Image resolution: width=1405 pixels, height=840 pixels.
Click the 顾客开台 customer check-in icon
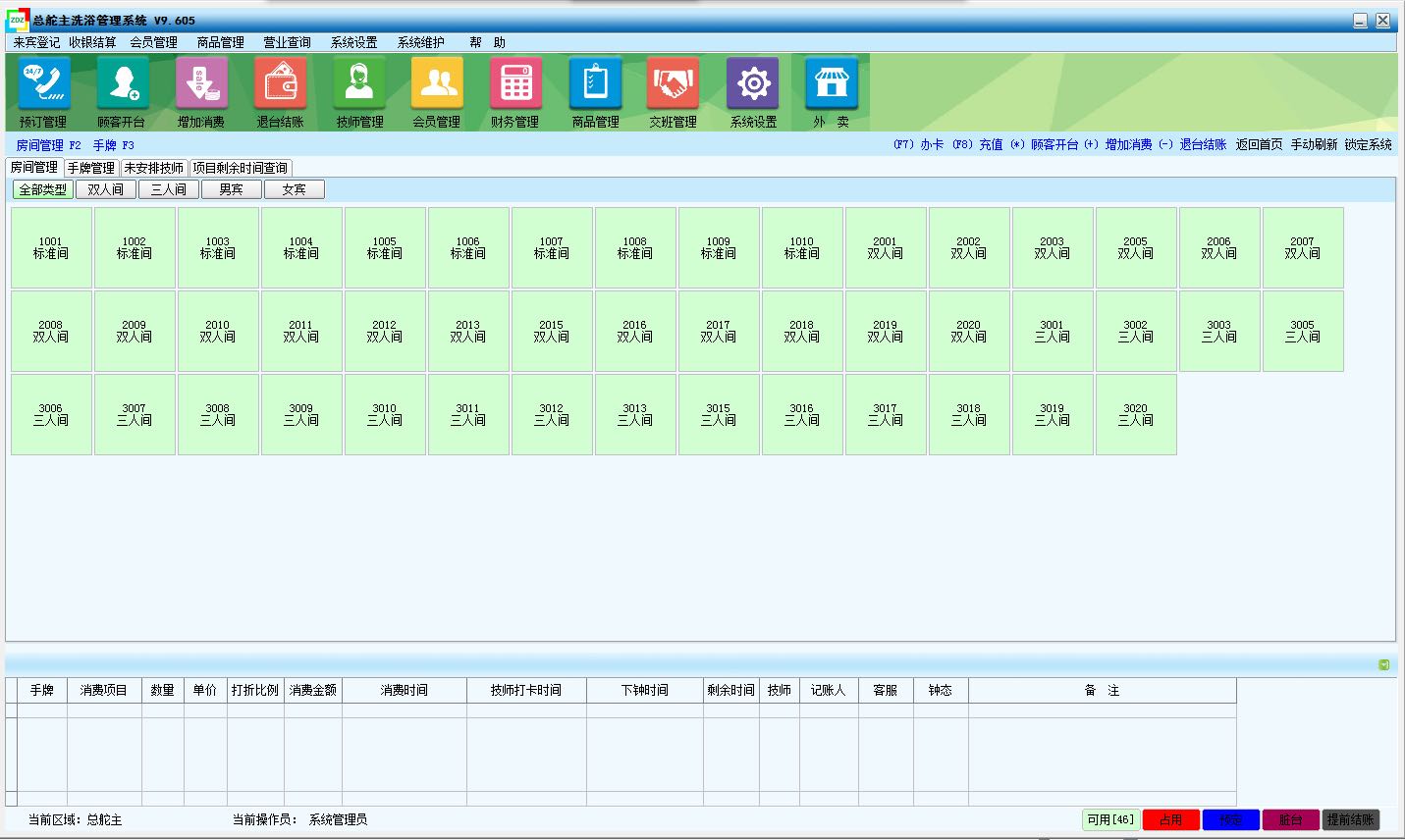tap(122, 85)
